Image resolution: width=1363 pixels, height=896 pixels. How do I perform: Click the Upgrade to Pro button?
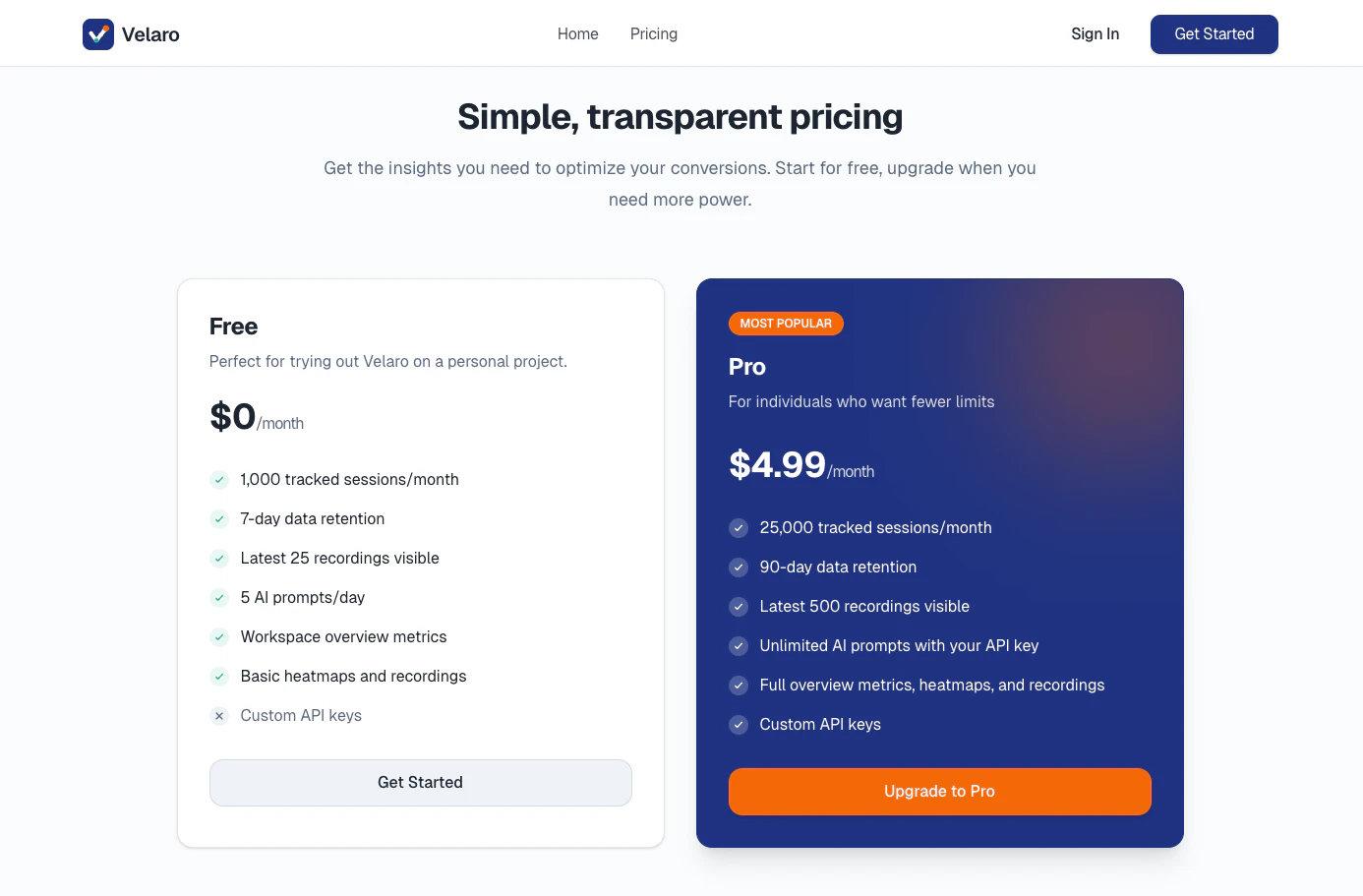tap(940, 792)
